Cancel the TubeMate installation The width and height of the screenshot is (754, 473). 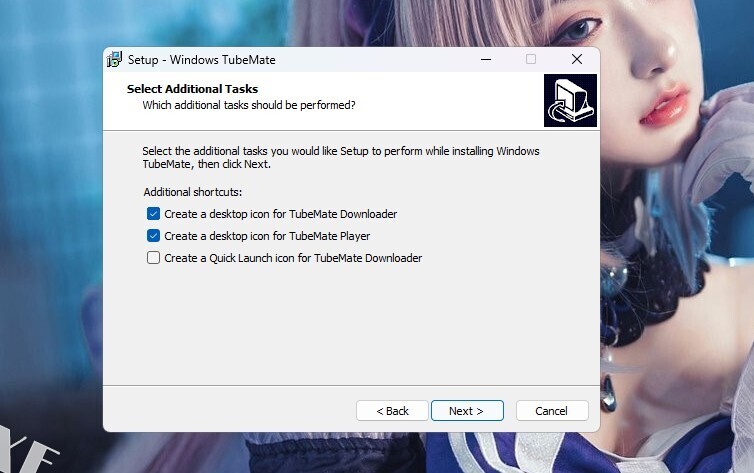pyautogui.click(x=552, y=411)
